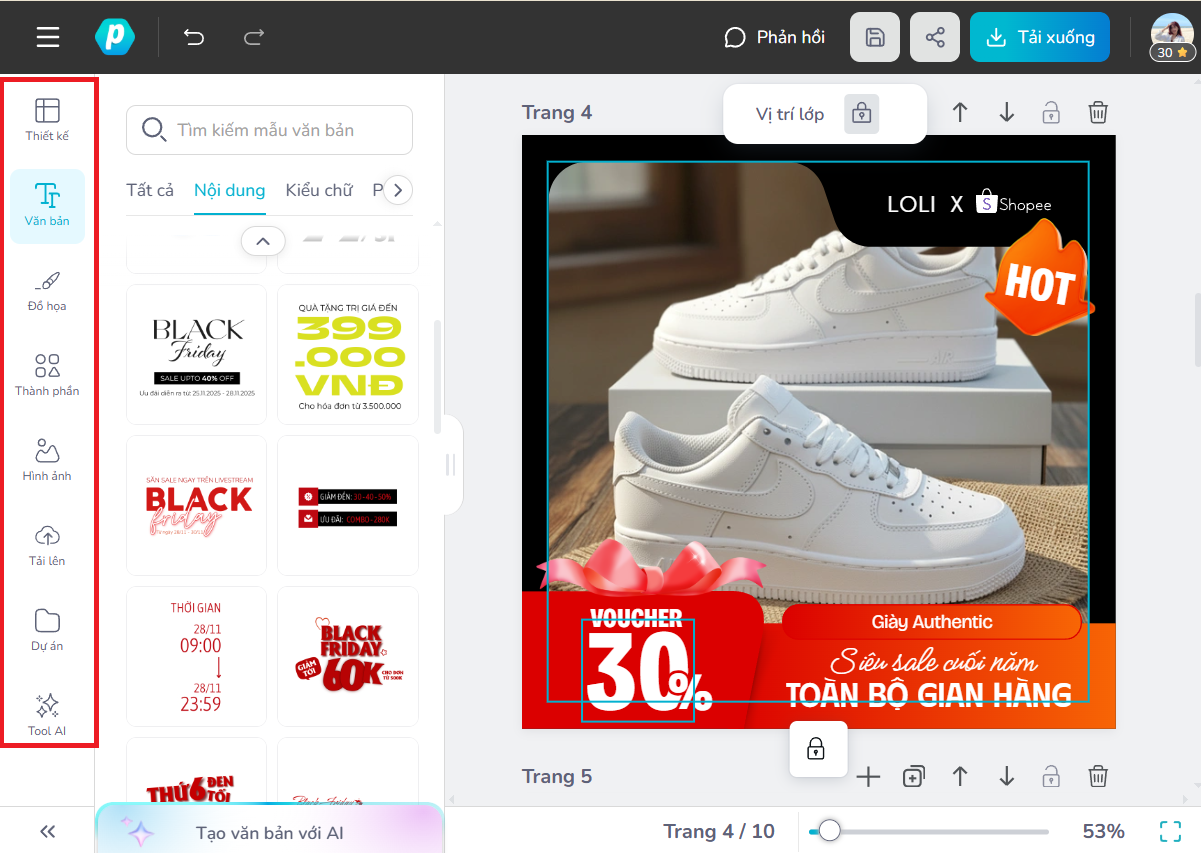Expand more text category tabs arrow
Image resolution: width=1201 pixels, height=853 pixels.
coord(398,190)
